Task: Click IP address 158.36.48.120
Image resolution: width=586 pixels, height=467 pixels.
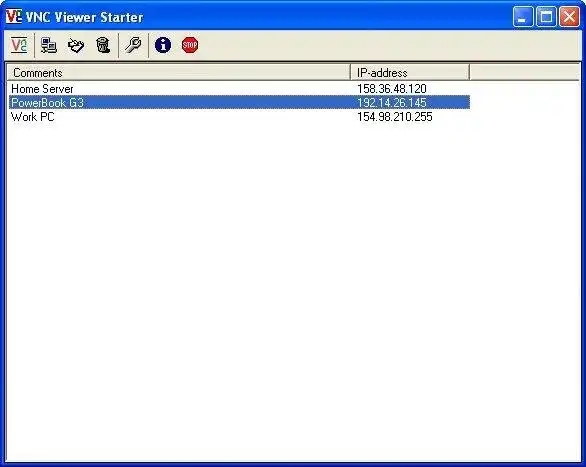Action: click(392, 89)
